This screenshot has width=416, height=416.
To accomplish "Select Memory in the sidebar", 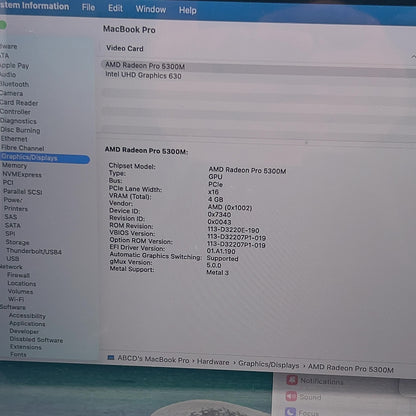I will (x=14, y=165).
